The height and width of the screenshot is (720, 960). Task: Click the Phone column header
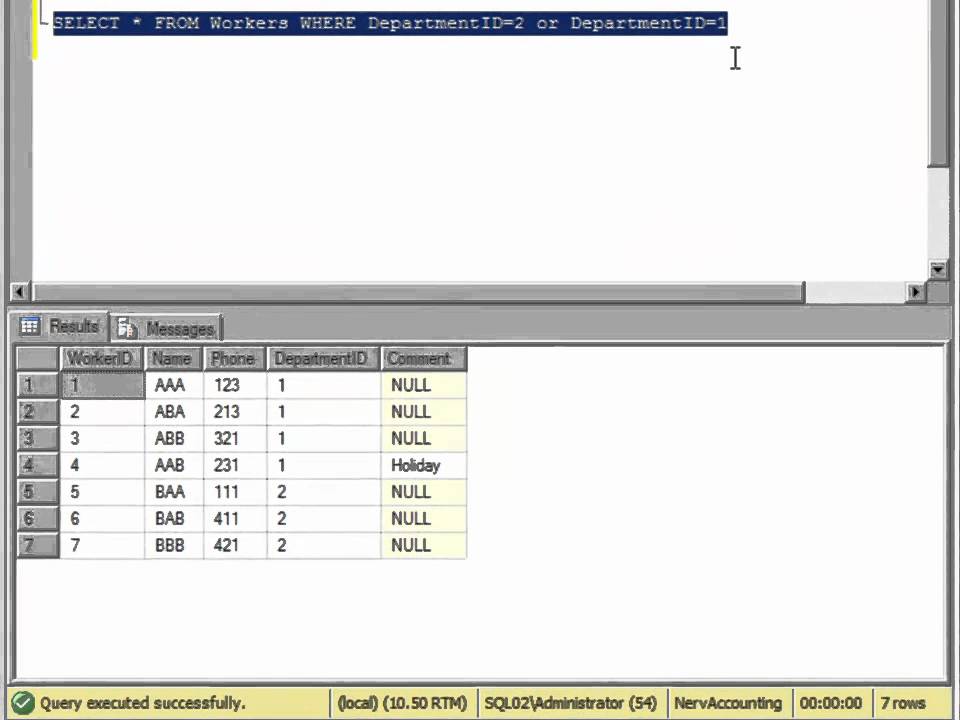pyautogui.click(x=234, y=359)
